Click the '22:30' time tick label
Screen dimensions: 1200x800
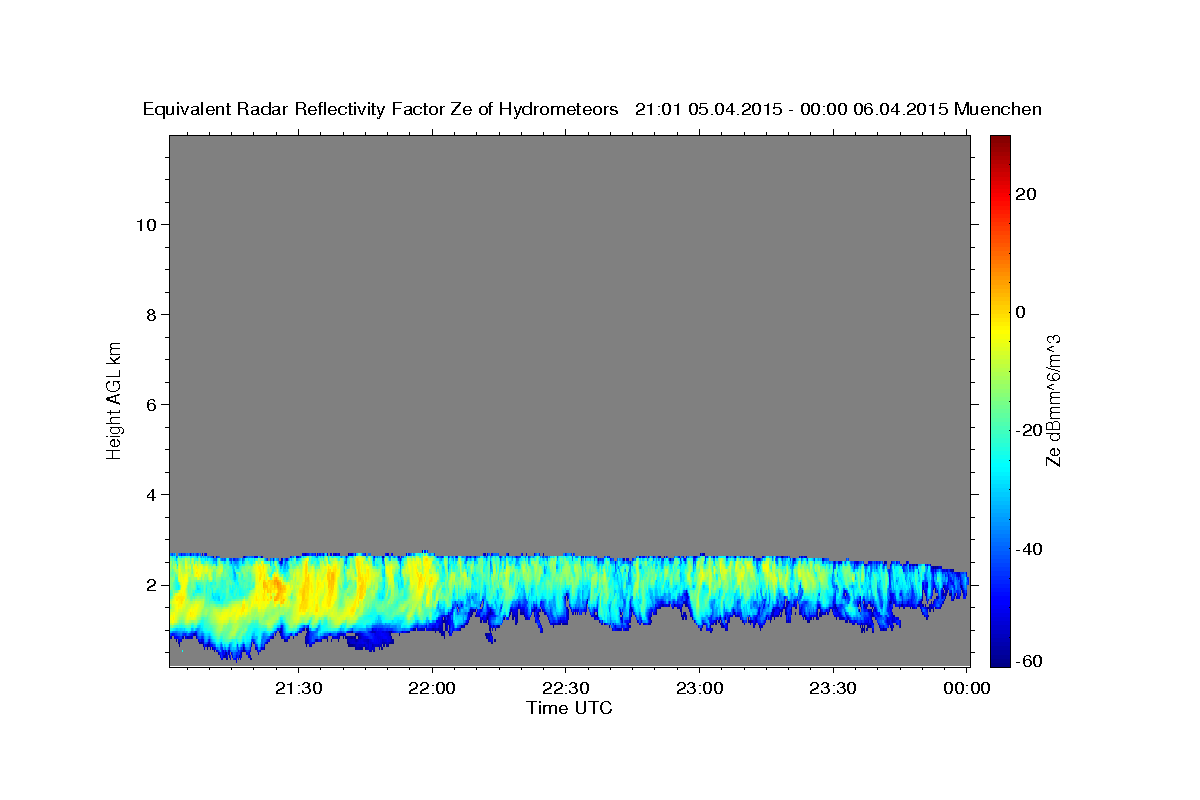566,688
